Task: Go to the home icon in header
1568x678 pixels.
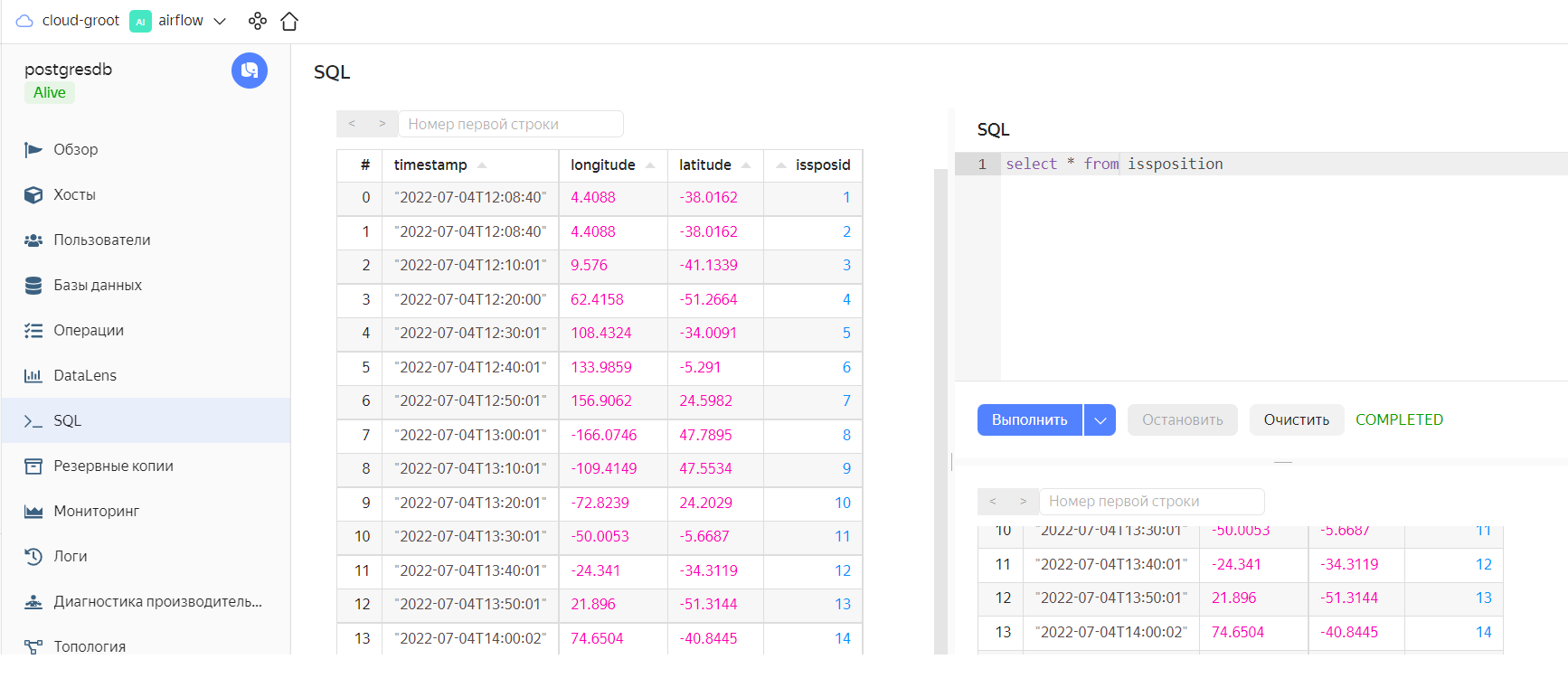Action: click(289, 21)
